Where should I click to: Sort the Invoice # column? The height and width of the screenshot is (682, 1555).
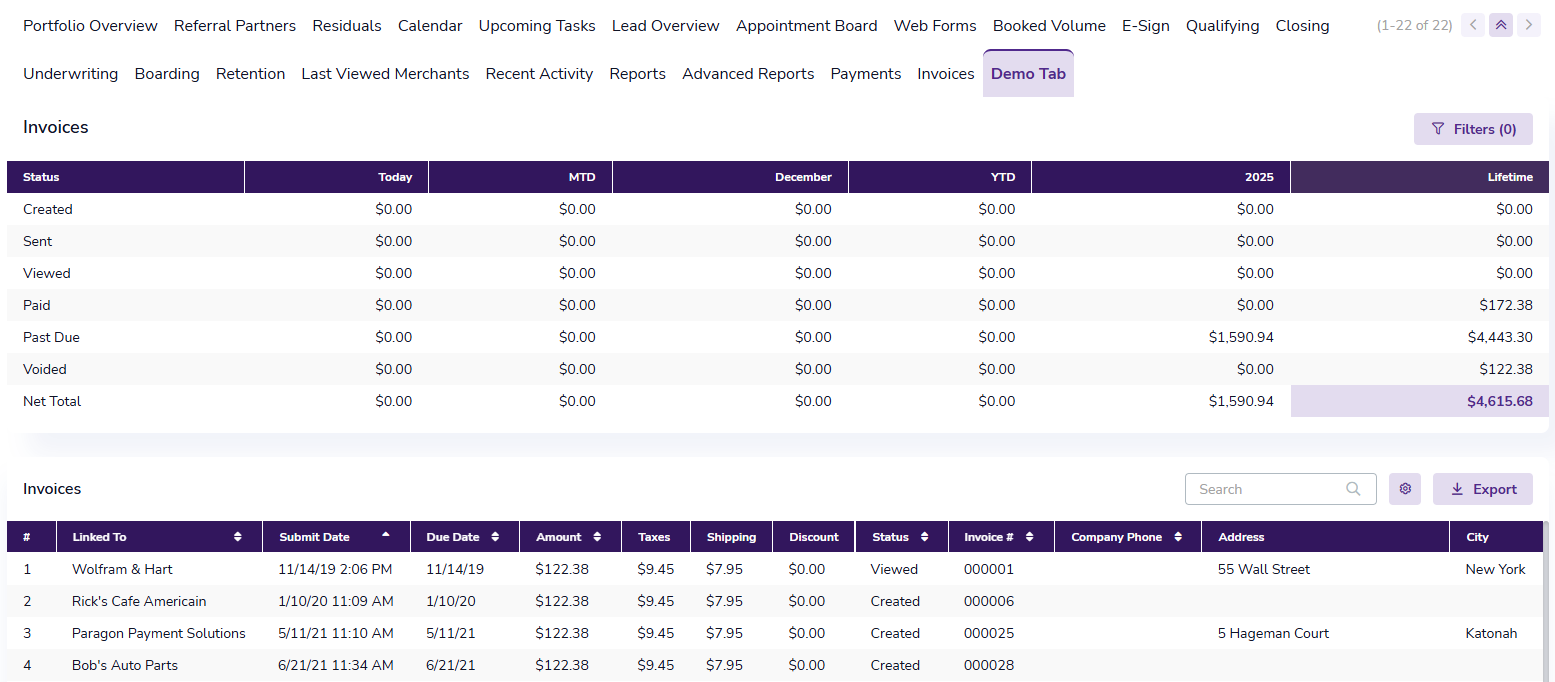point(1029,537)
